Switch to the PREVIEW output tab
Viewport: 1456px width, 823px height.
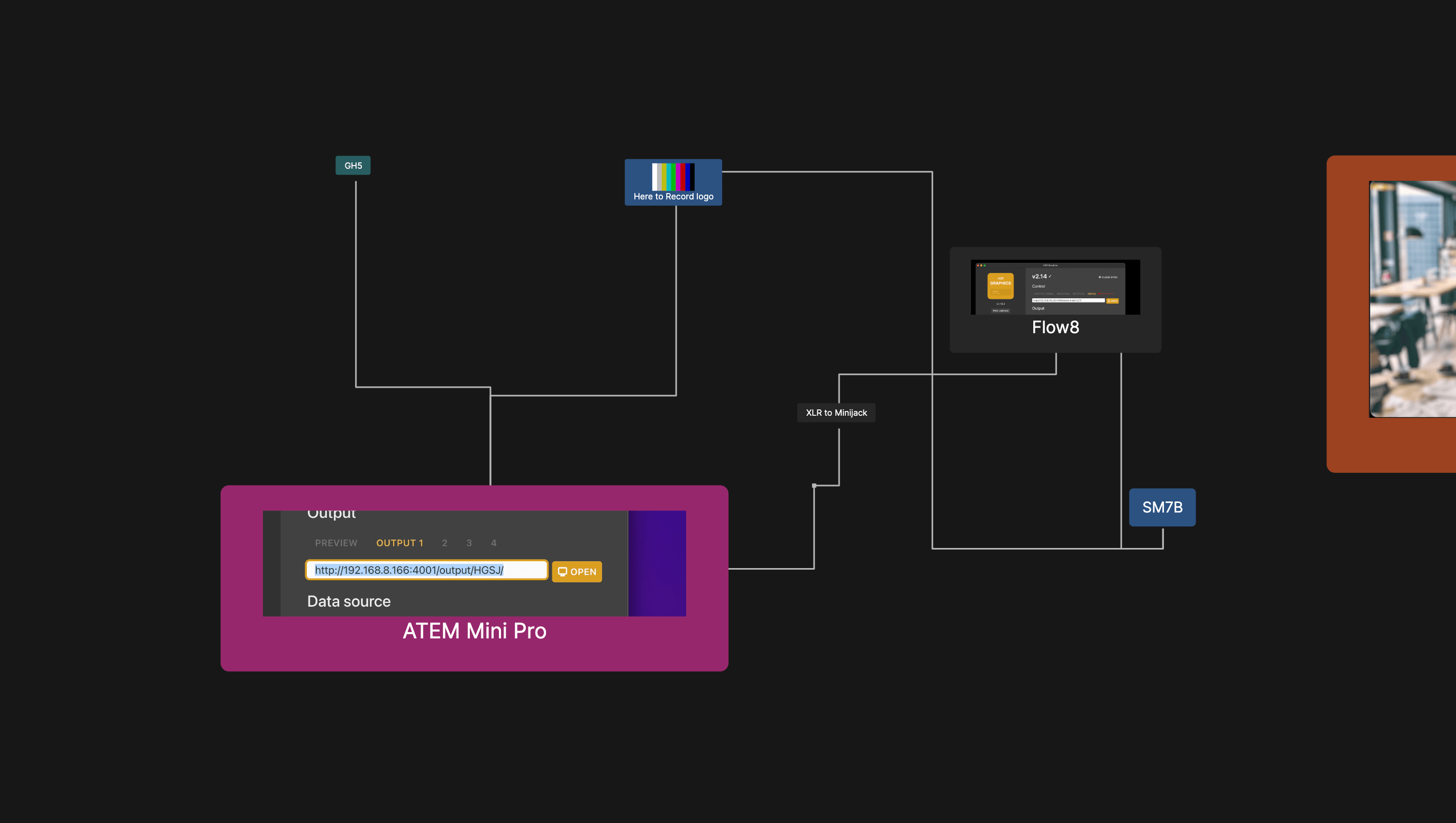pyautogui.click(x=336, y=543)
